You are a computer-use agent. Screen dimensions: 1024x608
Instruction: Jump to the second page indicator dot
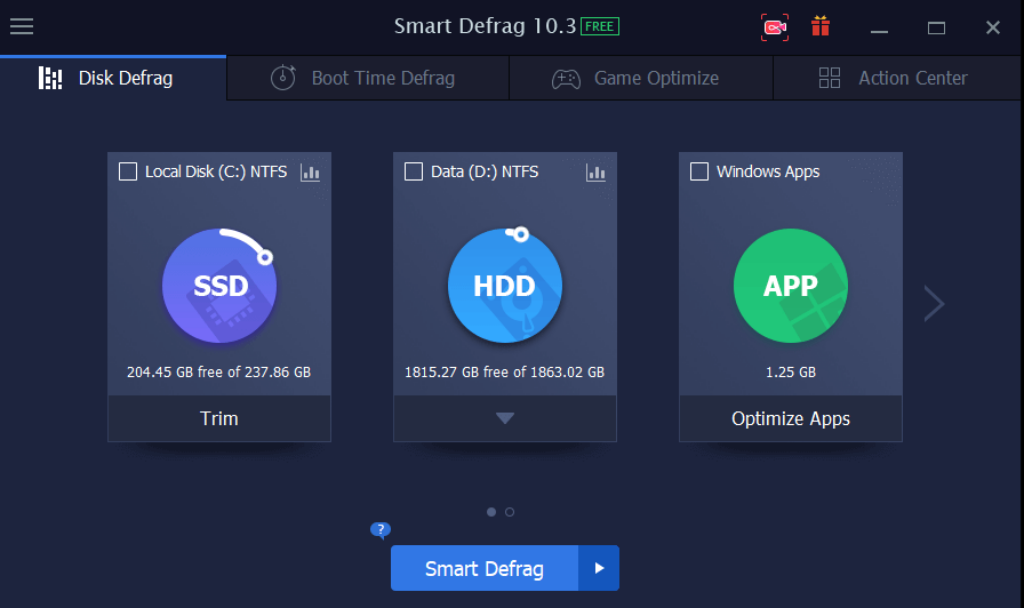coord(509,512)
